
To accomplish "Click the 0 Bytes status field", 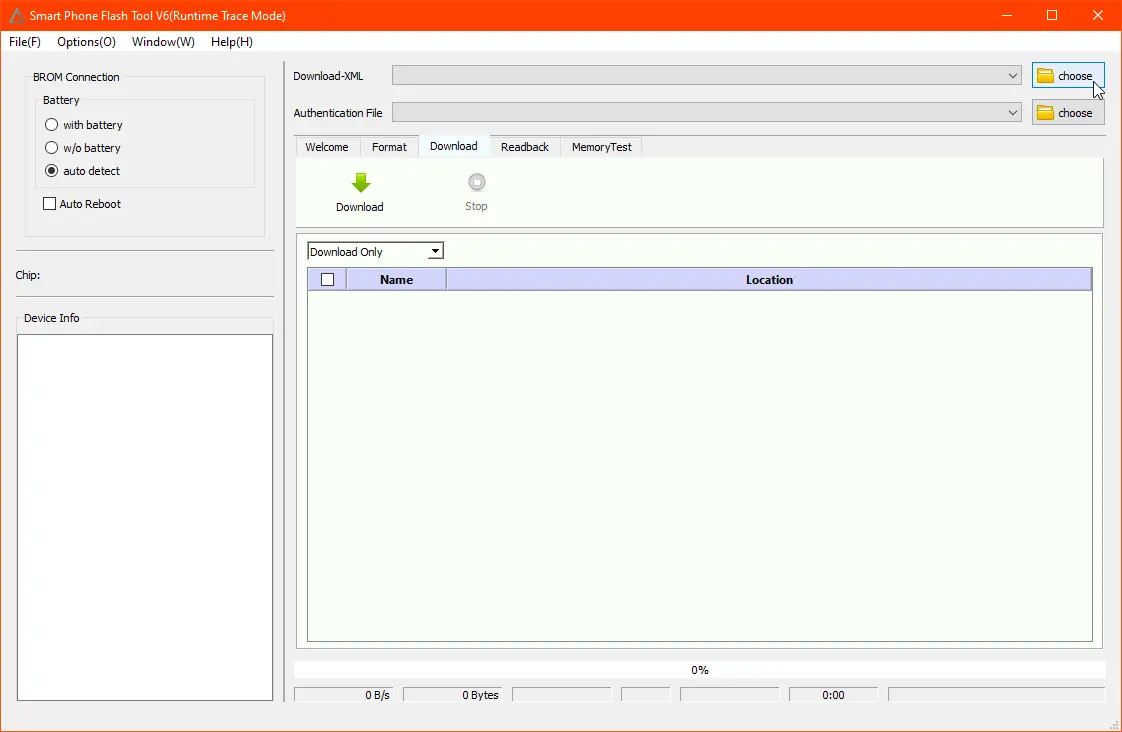I will 453,695.
